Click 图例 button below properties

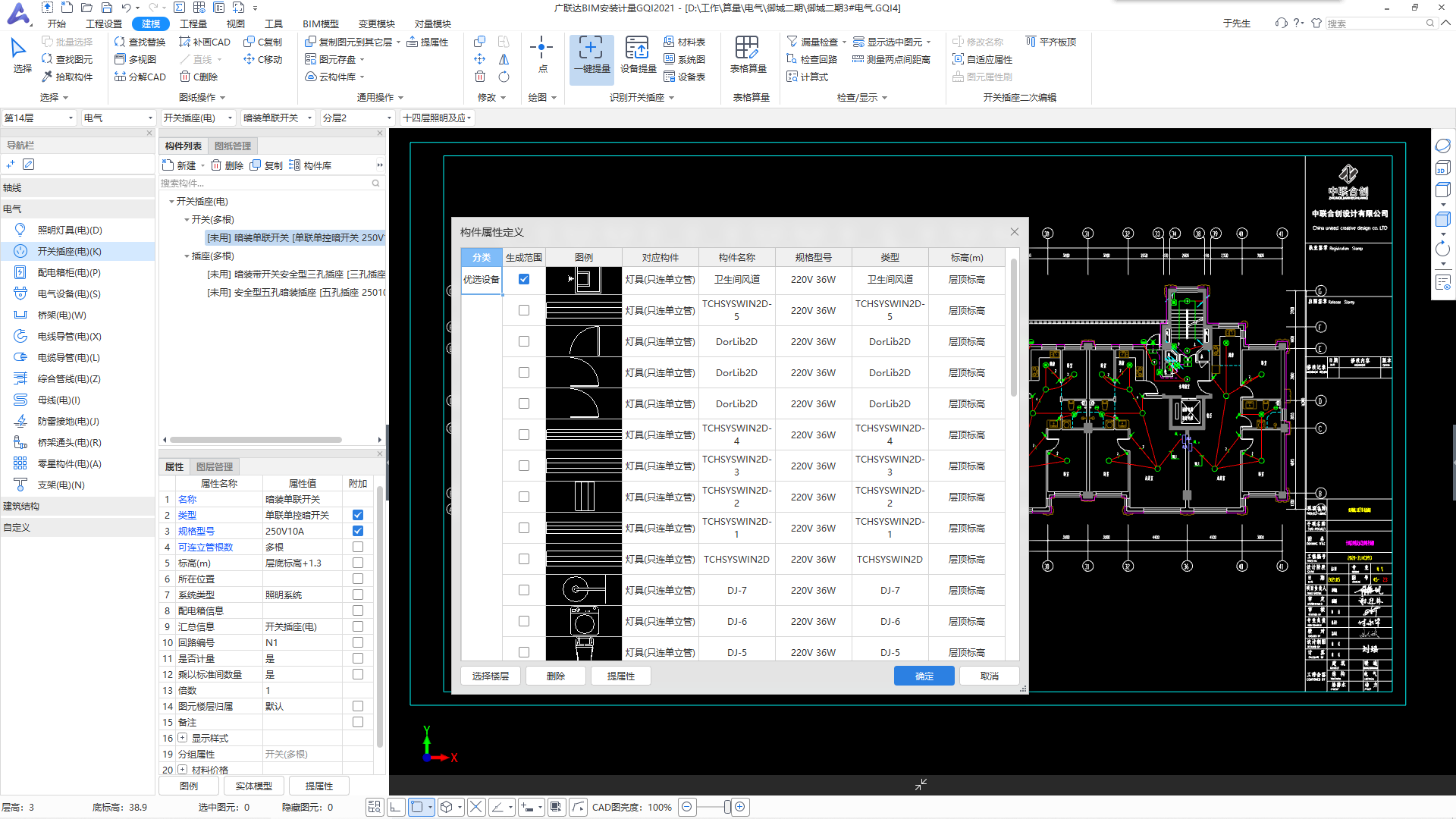coord(189,786)
